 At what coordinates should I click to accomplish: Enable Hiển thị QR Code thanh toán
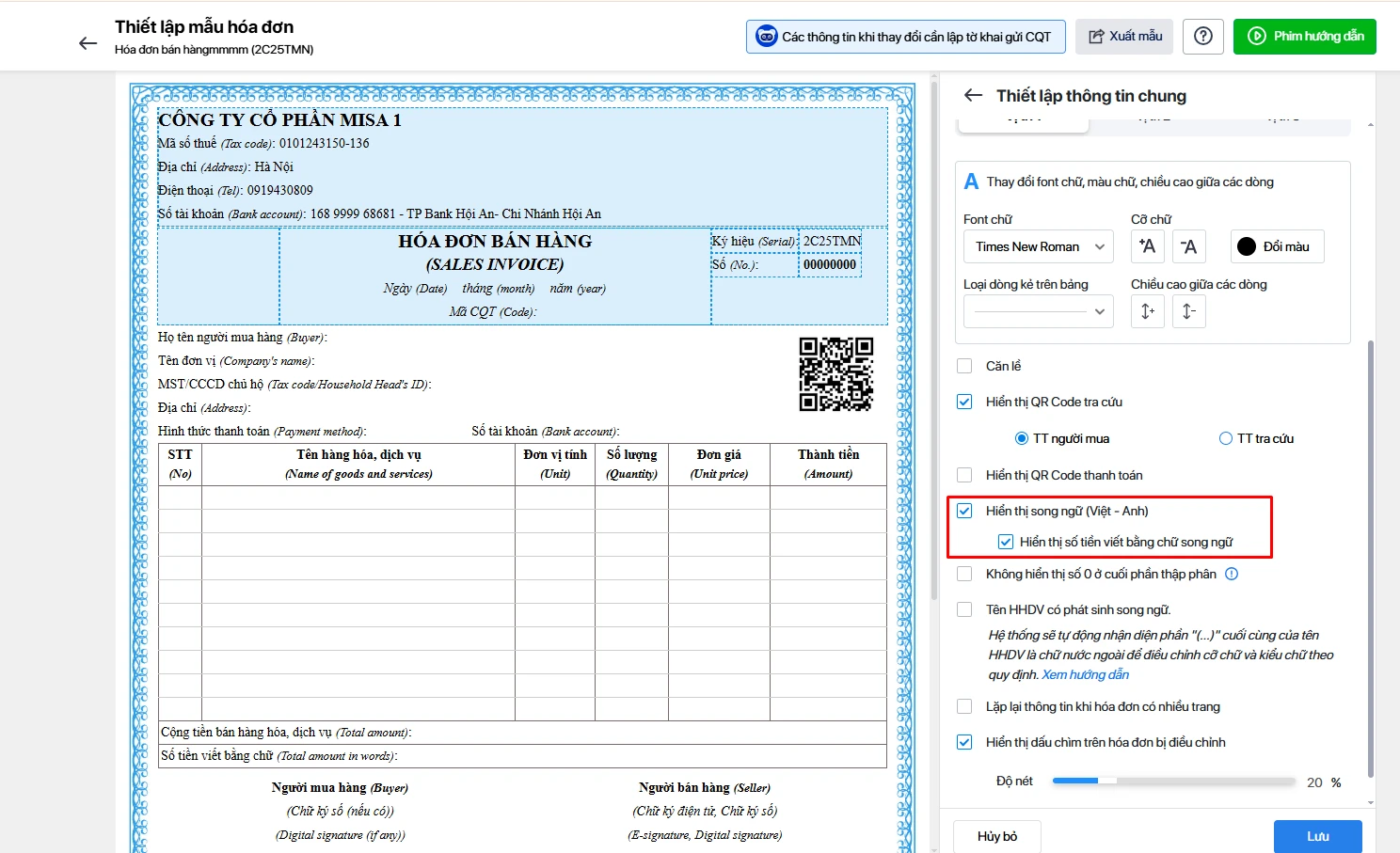click(x=964, y=475)
